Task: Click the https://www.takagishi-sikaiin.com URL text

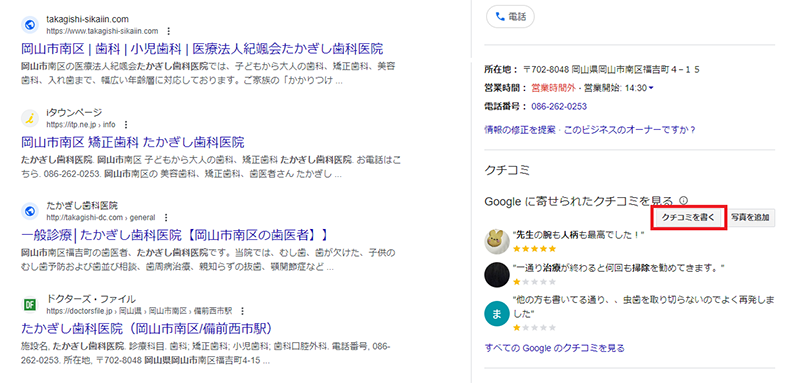Action: point(102,31)
